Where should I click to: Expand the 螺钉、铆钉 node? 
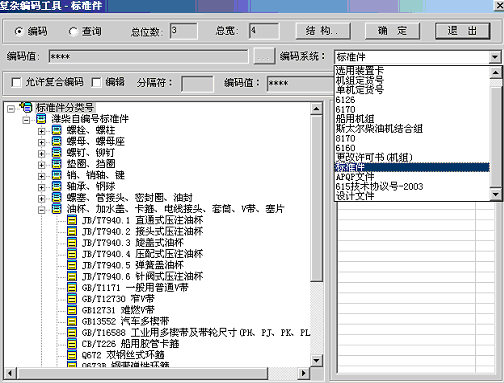tap(41, 154)
